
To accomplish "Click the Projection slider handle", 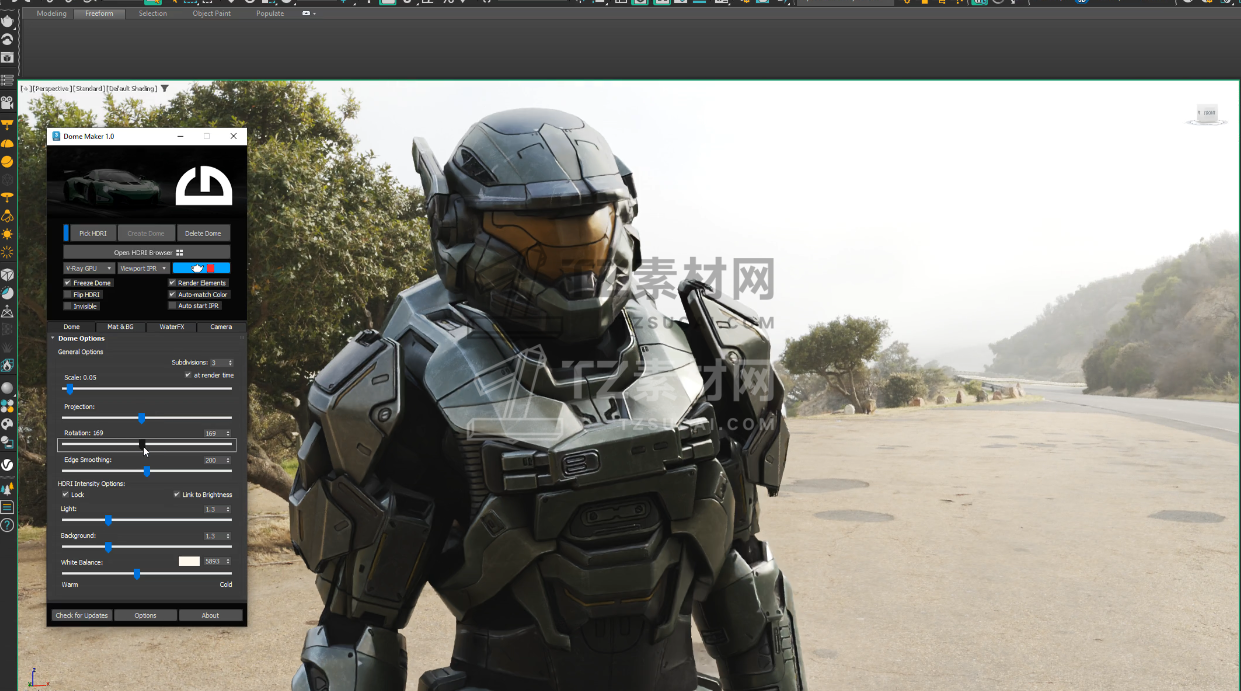I will point(142,418).
